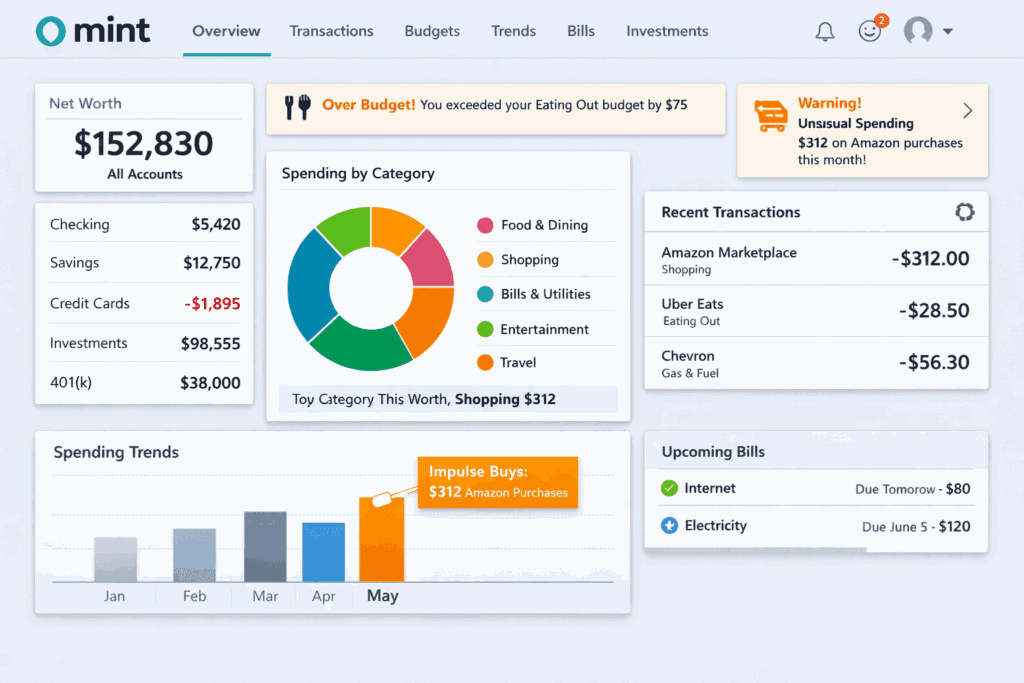Click the Due Tomorow - $80 text
Image resolution: width=1024 pixels, height=683 pixels.
[912, 489]
